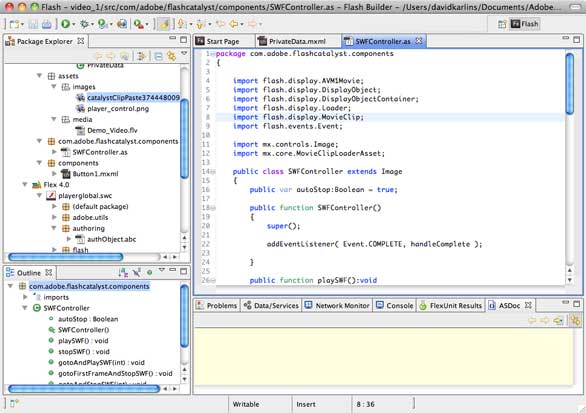Go to previous annotation icon
586x413 pixels.
coord(200,24)
